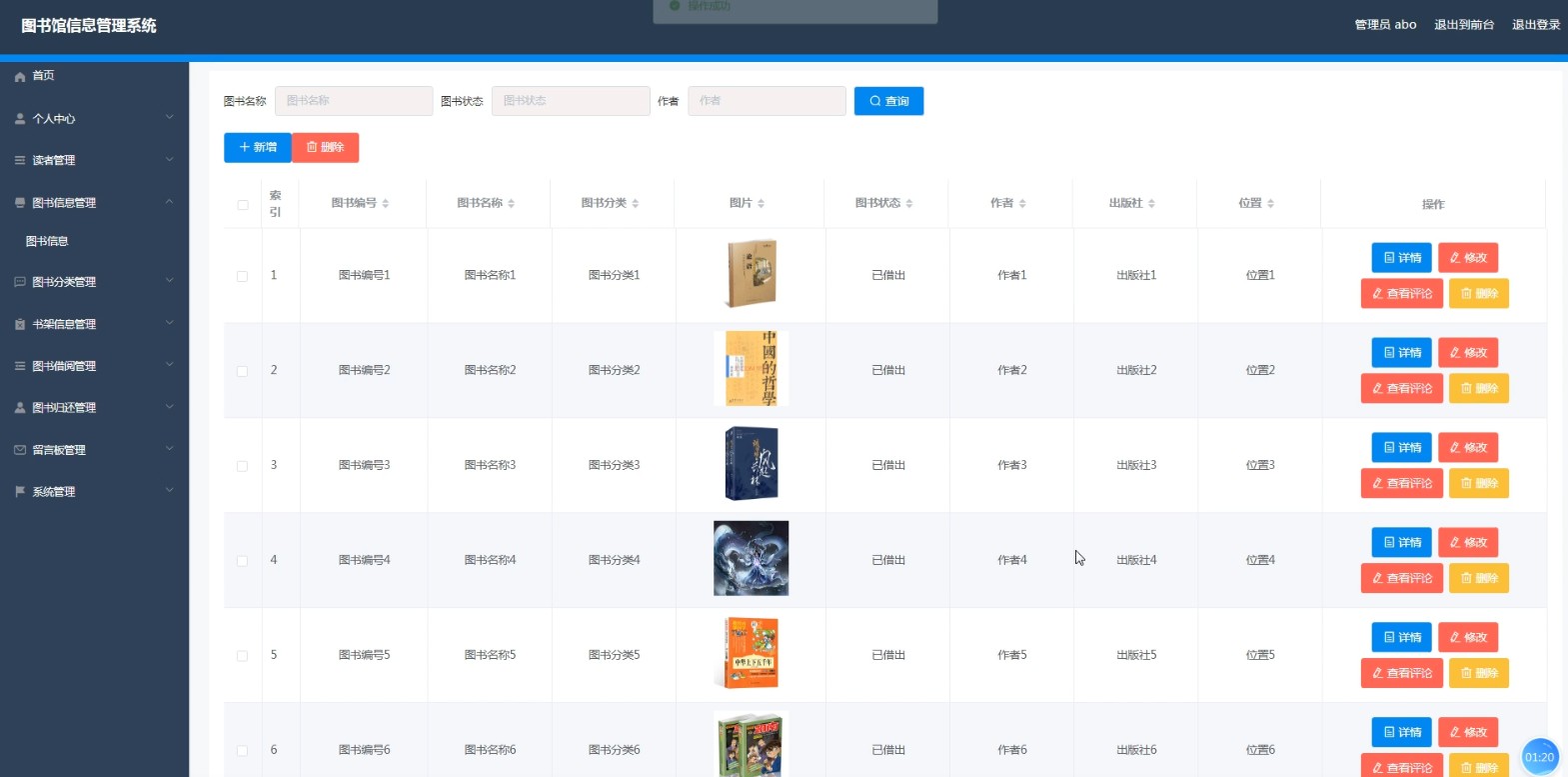Click the person icon beside 个人中心
The height and width of the screenshot is (777, 1568).
pos(20,118)
